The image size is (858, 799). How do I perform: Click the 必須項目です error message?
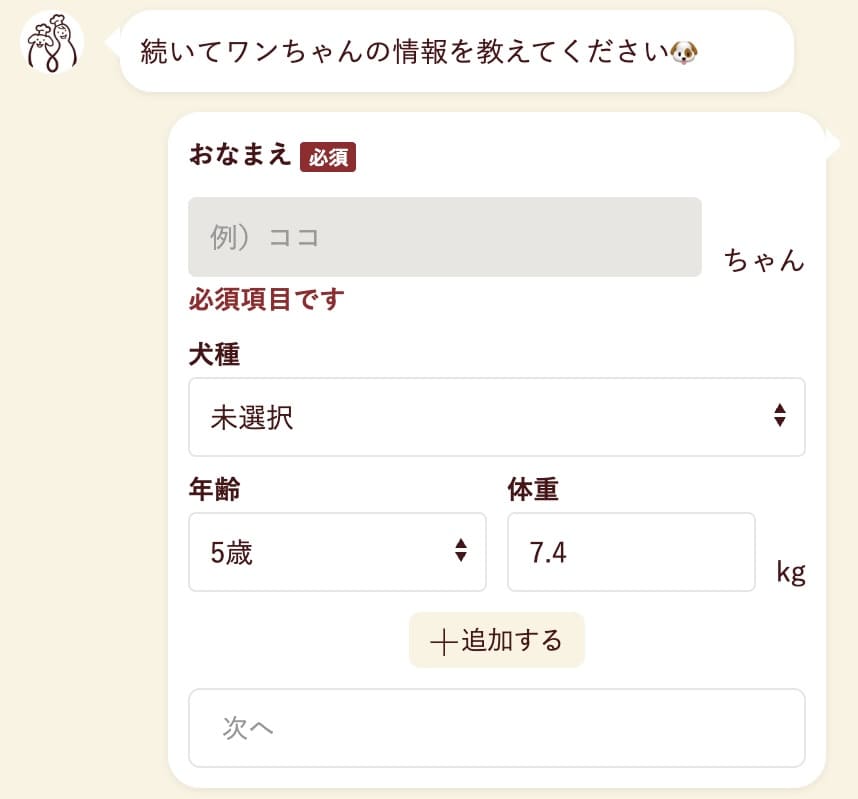click(x=266, y=299)
